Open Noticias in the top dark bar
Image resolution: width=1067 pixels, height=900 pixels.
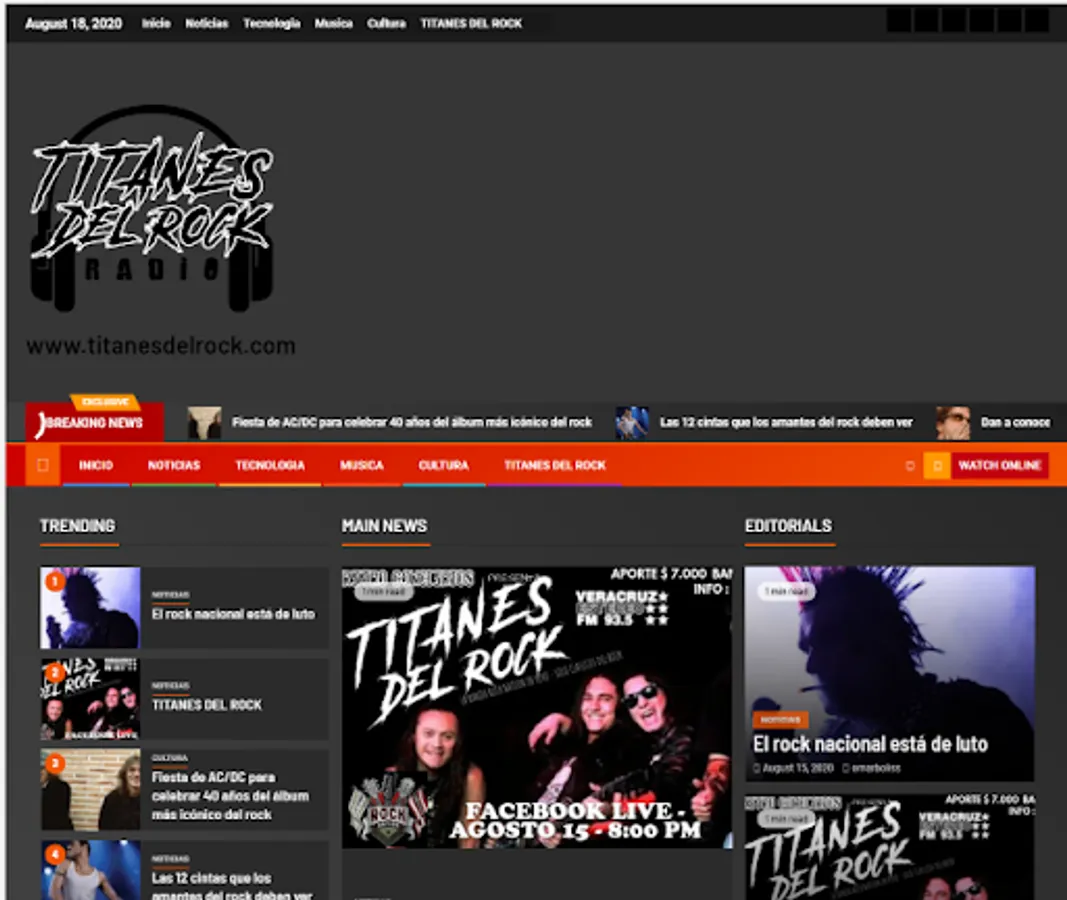207,23
